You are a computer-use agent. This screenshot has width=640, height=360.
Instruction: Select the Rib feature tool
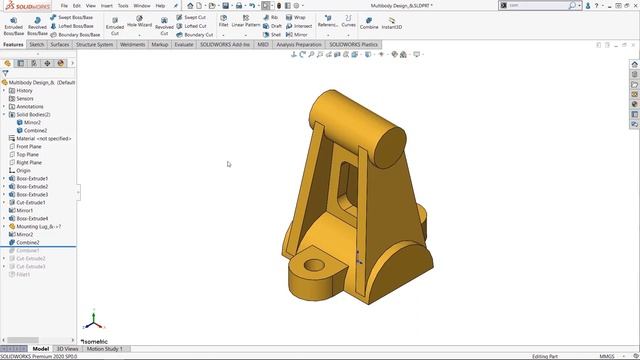coord(270,18)
